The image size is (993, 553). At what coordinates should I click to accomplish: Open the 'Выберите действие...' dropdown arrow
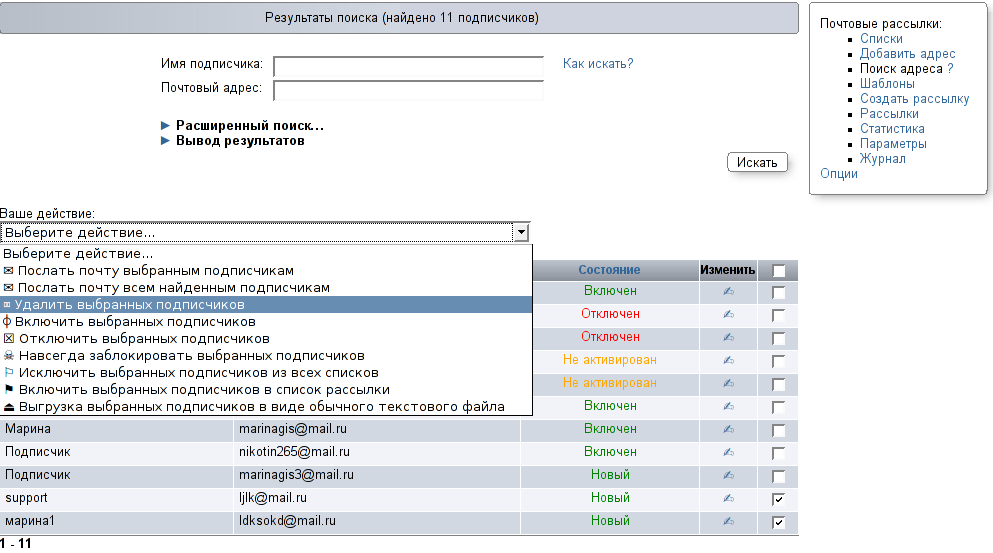[x=521, y=232]
